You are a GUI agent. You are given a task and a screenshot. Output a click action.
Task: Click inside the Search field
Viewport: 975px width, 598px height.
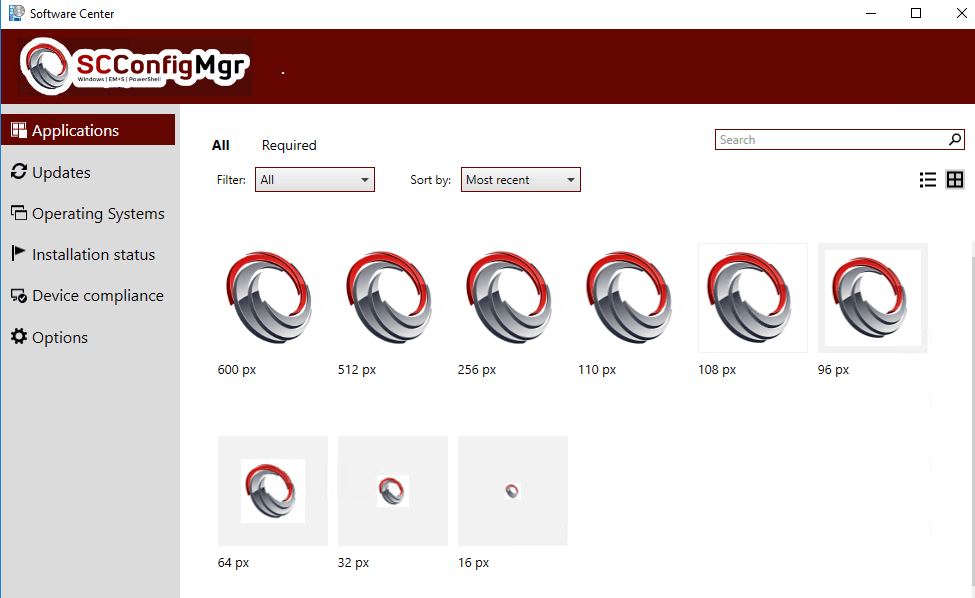click(x=820, y=139)
